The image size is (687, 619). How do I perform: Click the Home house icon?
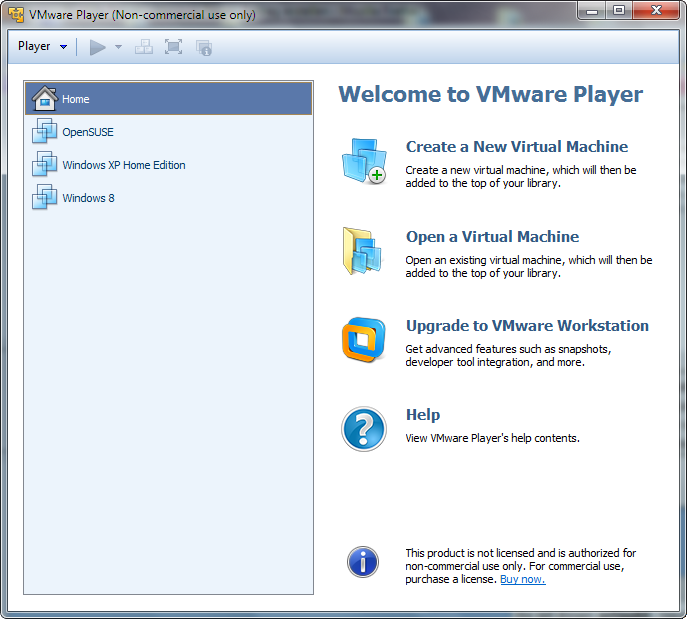(44, 98)
